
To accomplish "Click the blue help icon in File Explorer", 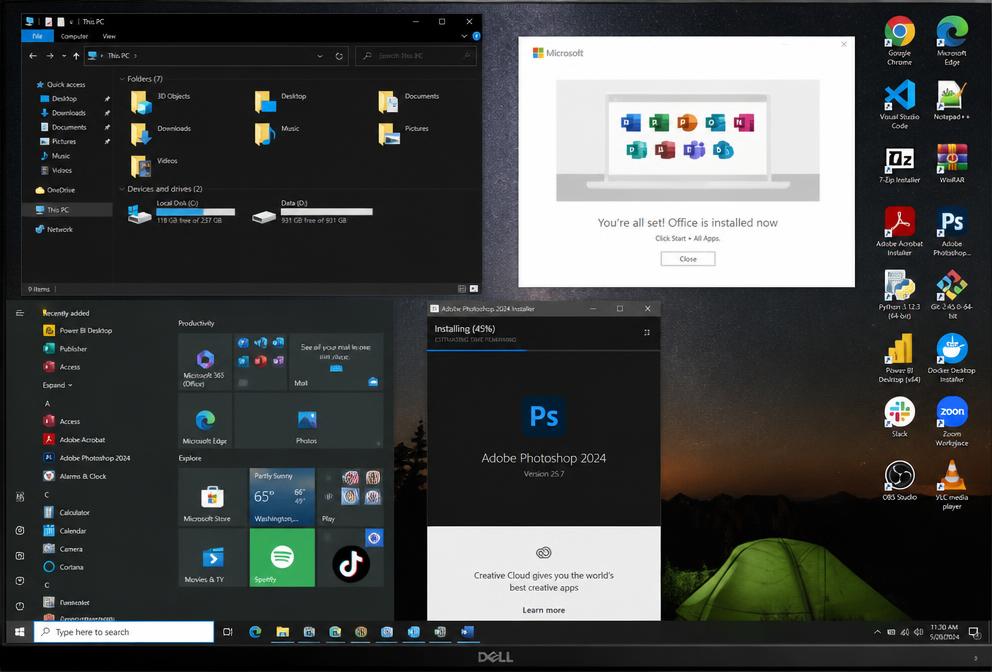I will click(x=476, y=36).
